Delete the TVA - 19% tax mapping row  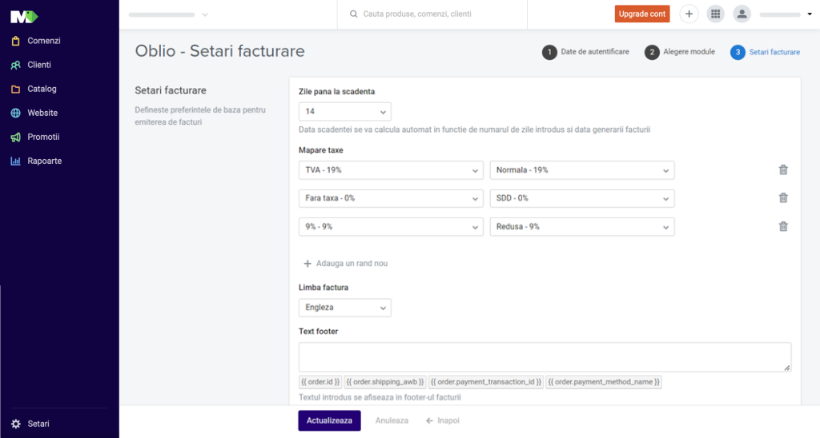pyautogui.click(x=783, y=170)
